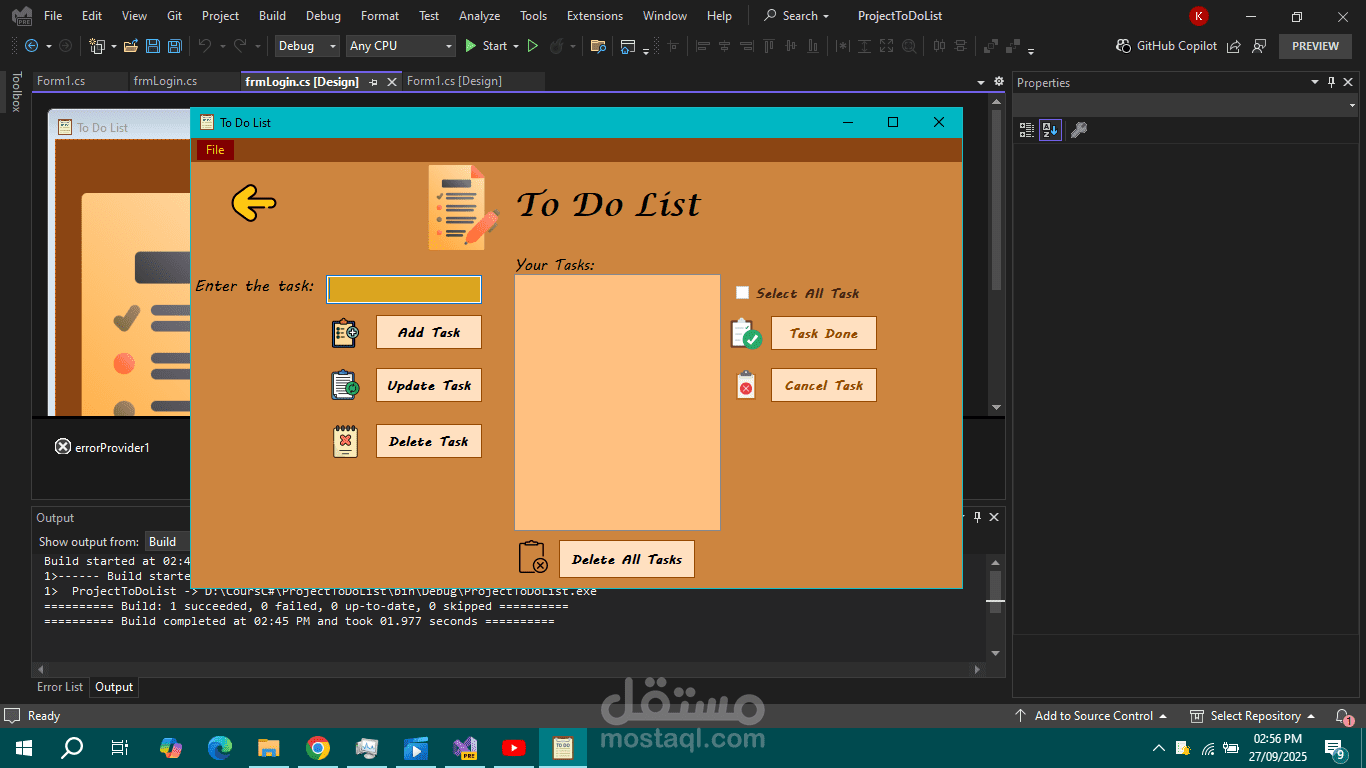Check the Select All Task checkbox
The width and height of the screenshot is (1366, 768).
click(x=743, y=292)
